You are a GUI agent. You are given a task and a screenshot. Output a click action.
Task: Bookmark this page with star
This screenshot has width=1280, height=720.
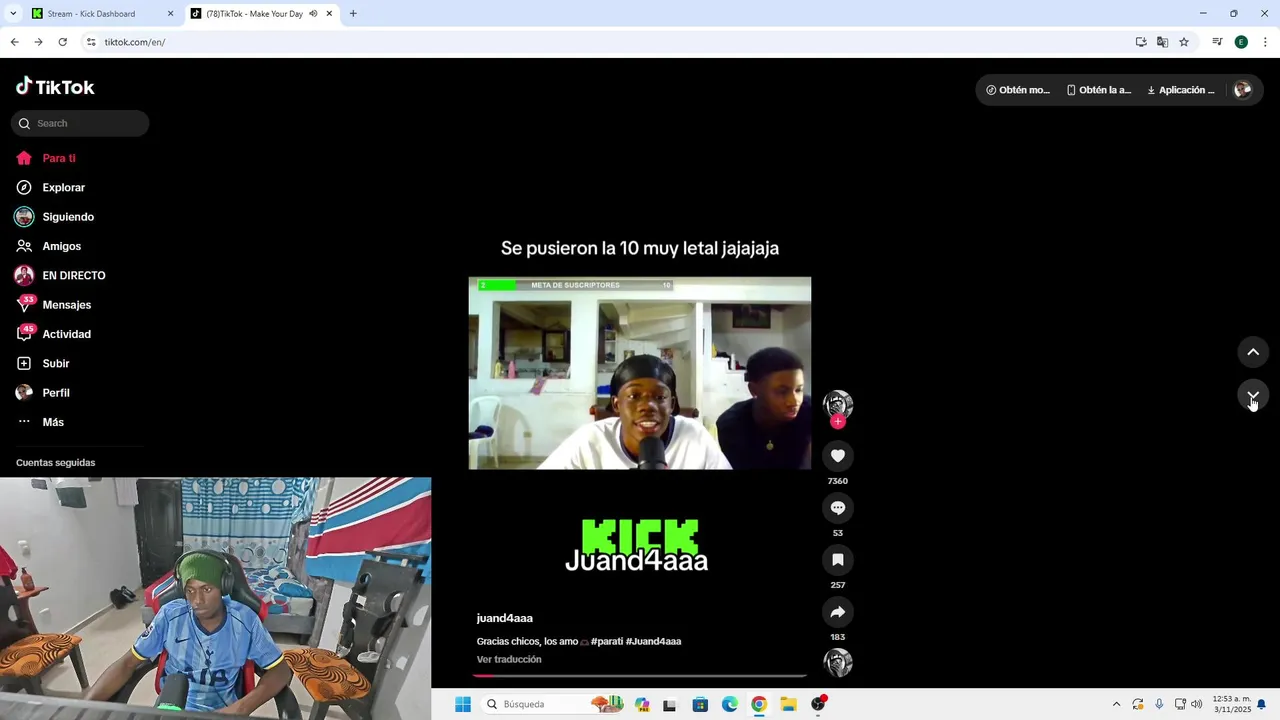(x=1184, y=42)
